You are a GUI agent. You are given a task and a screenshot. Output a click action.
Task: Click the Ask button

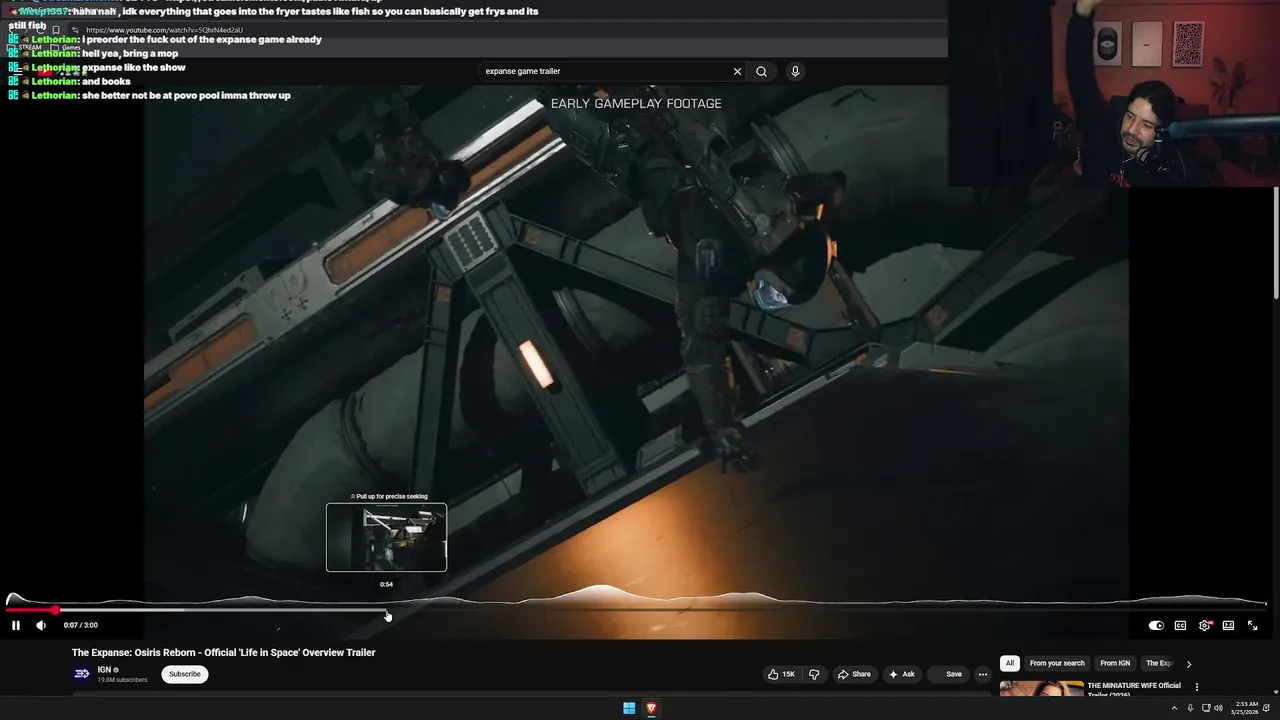902,674
